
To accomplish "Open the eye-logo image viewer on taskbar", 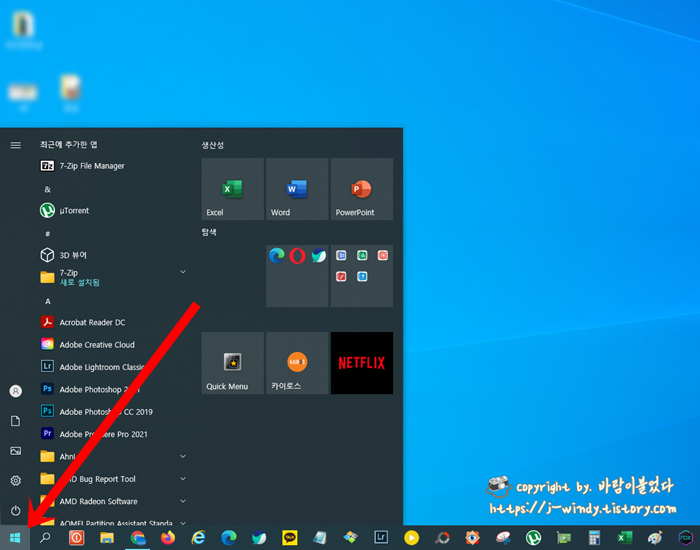I will click(x=472, y=538).
